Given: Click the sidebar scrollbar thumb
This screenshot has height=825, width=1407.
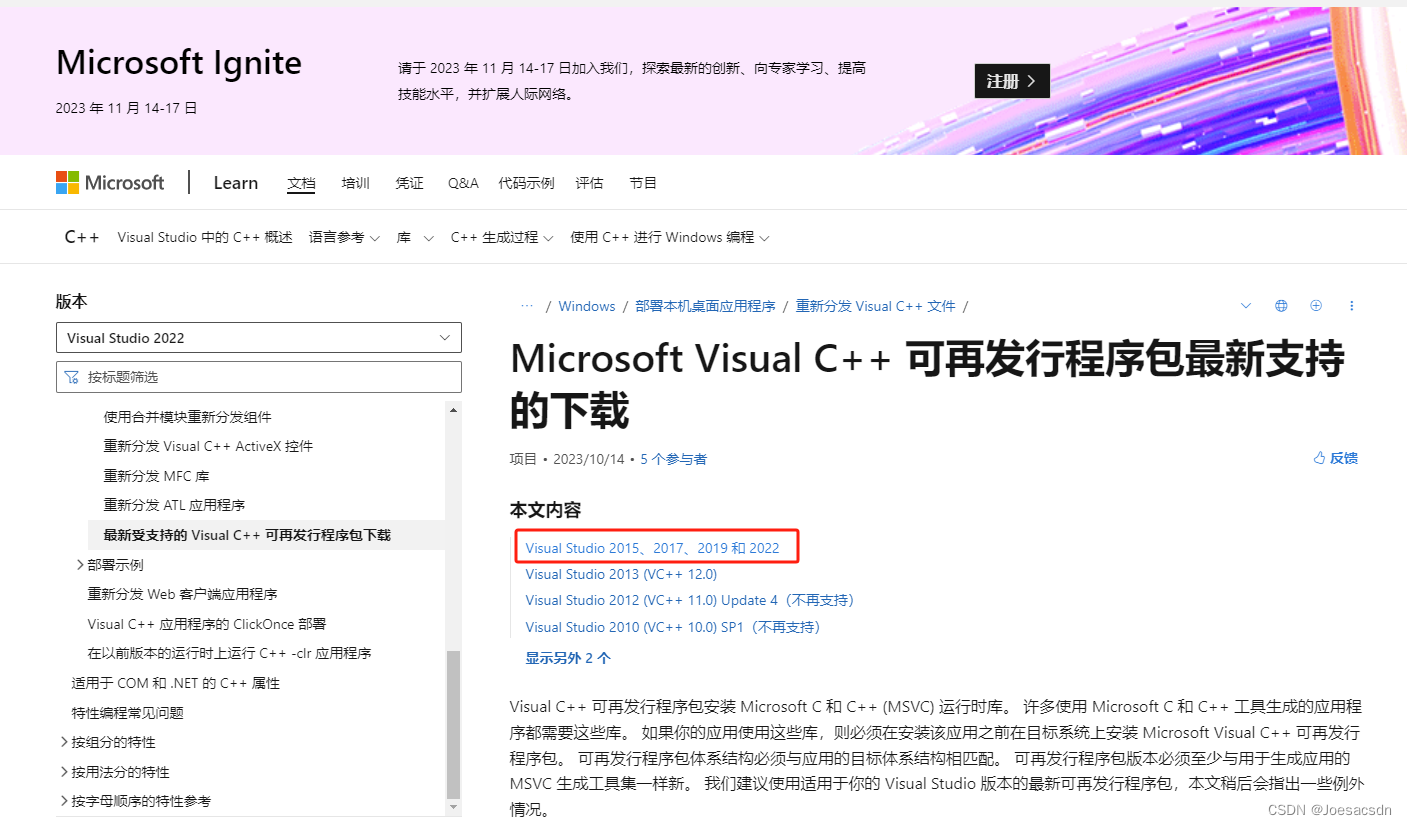Looking at the screenshot, I should click(x=453, y=723).
